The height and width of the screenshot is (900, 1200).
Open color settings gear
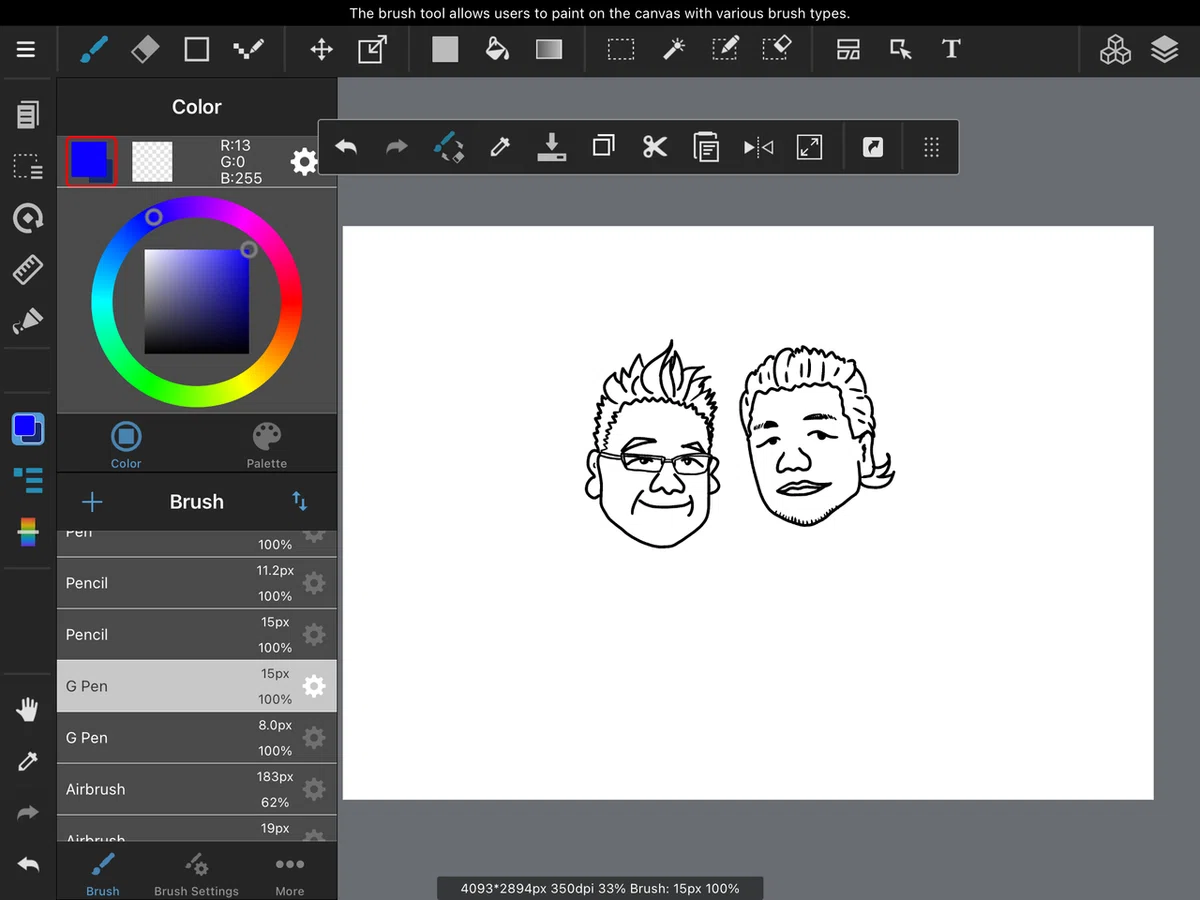[x=304, y=161]
